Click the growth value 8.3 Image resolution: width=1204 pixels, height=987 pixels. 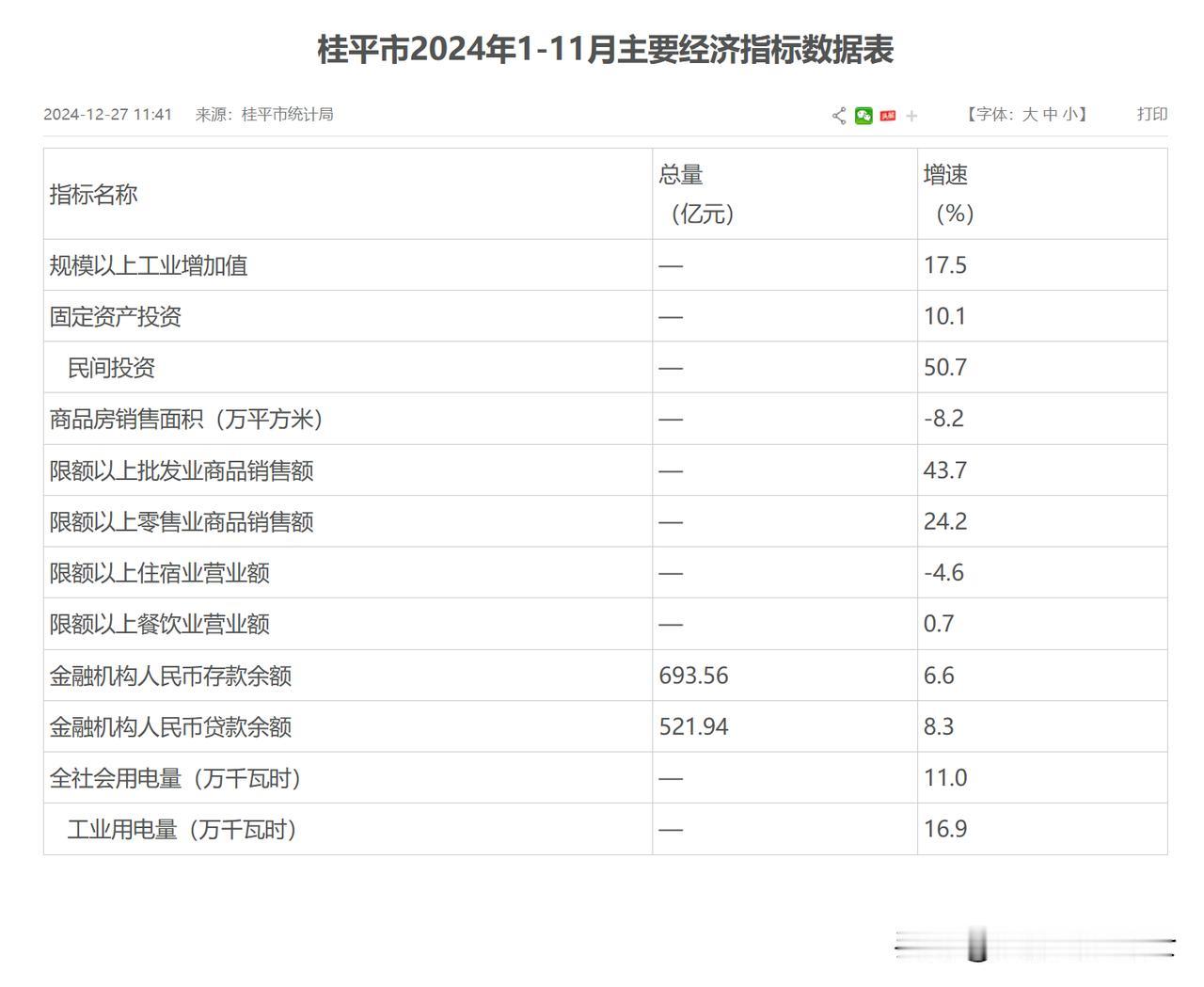[x=939, y=726]
